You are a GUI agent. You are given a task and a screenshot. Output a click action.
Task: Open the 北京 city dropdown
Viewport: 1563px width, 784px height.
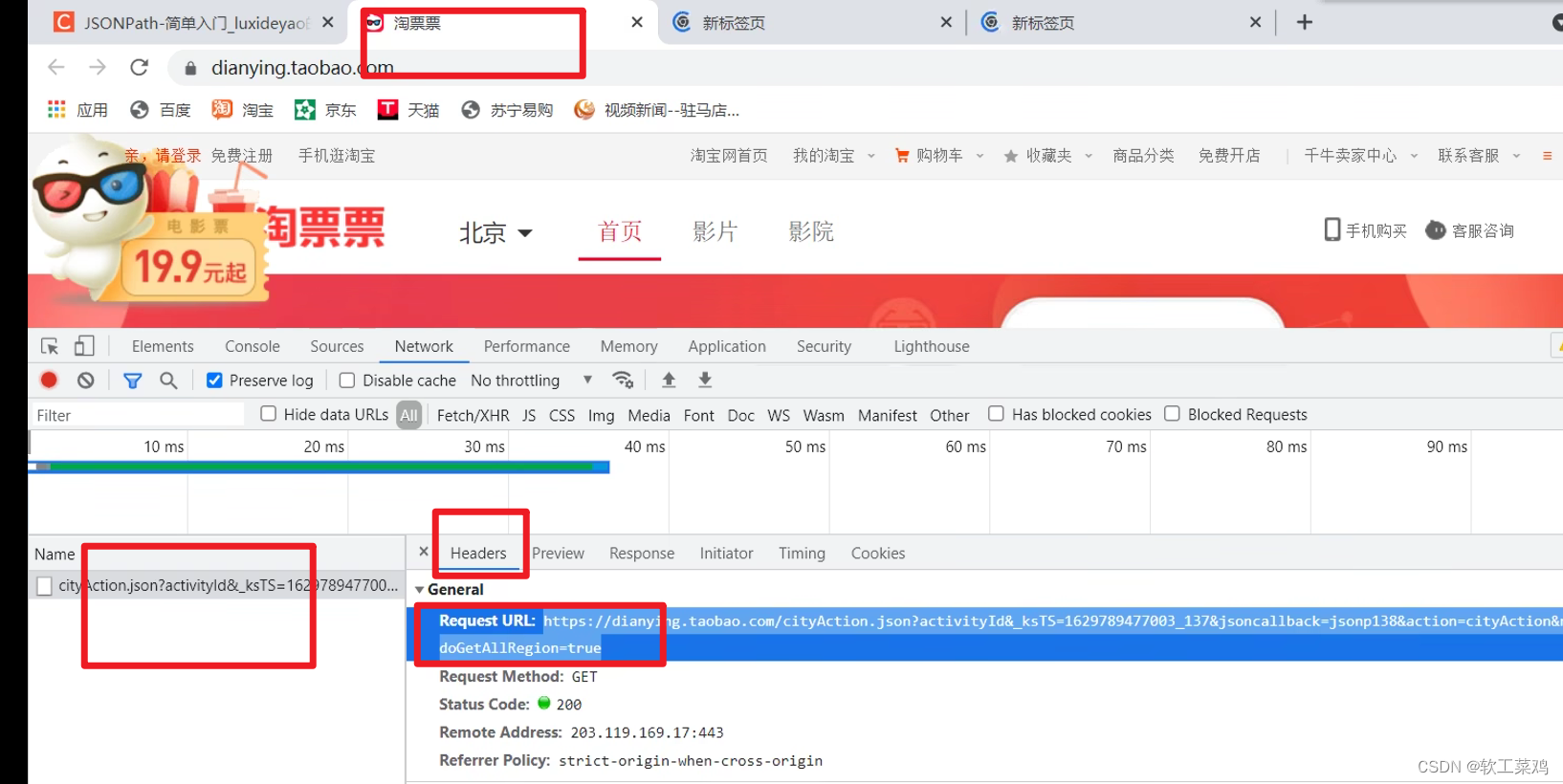click(x=495, y=232)
